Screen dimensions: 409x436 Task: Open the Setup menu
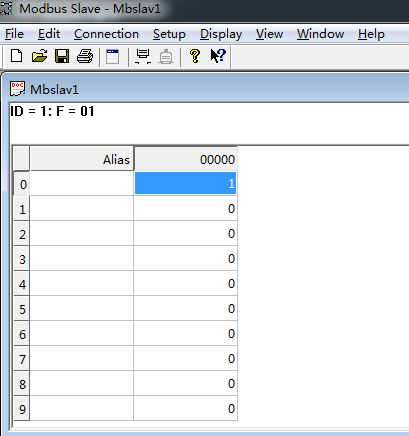[169, 34]
